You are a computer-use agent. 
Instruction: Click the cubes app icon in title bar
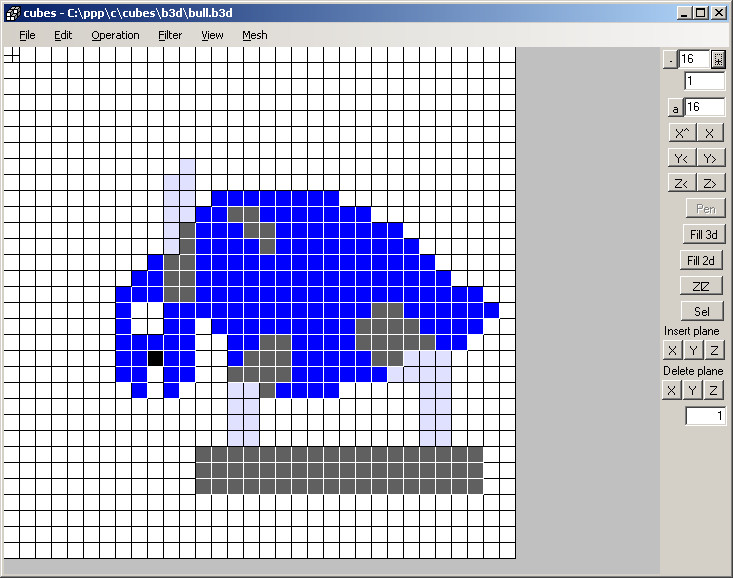point(13,13)
